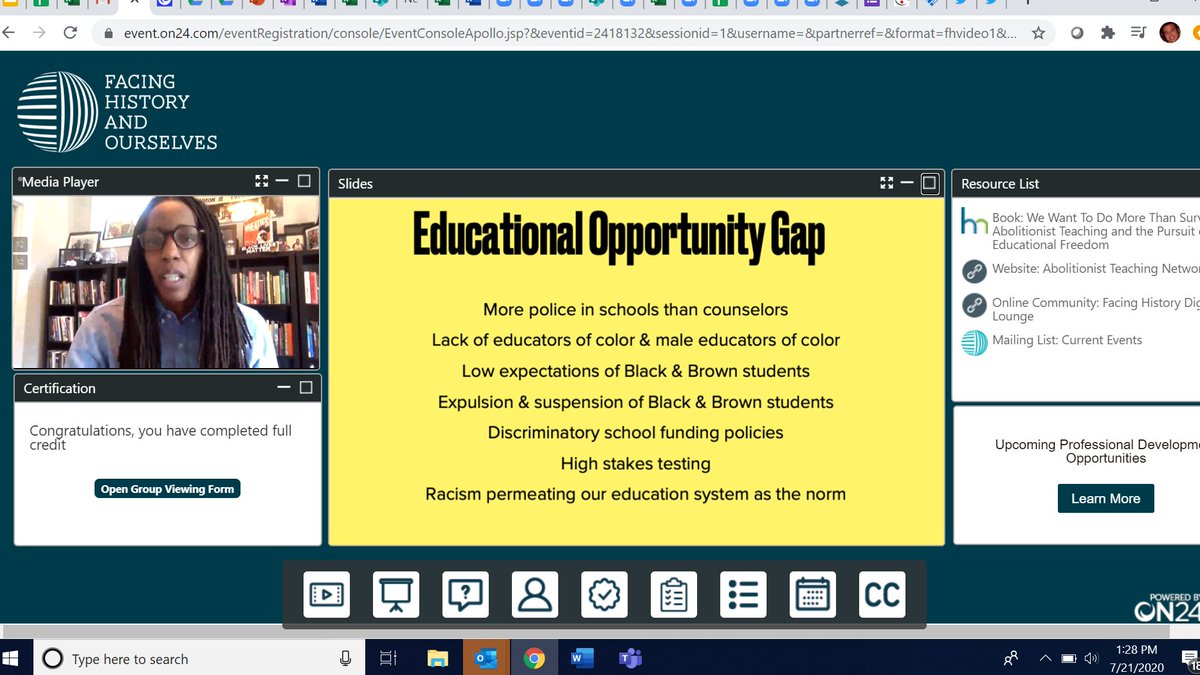
Task: Maximize the Media Player with the expand toggle
Action: pyautogui.click(x=261, y=181)
